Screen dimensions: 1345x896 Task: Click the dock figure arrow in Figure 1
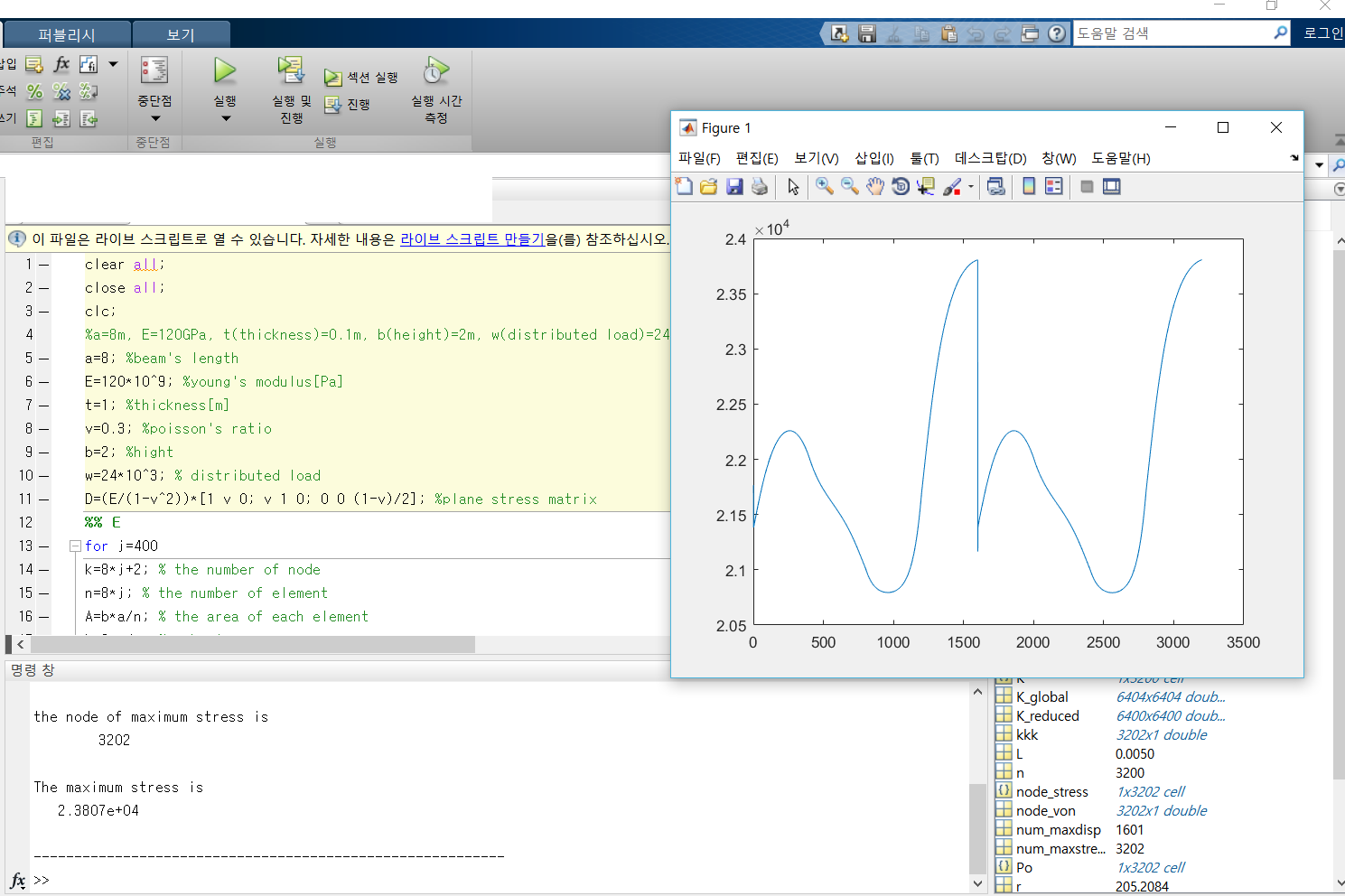tap(1294, 158)
